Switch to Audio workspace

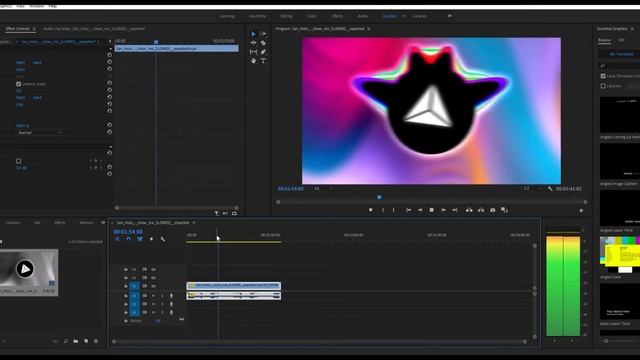(363, 16)
